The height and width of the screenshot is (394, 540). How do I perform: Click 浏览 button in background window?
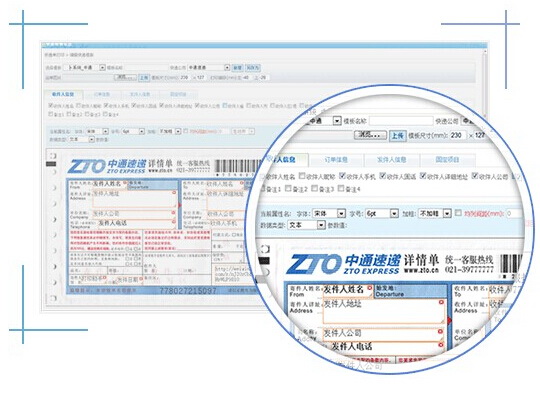(x=125, y=77)
